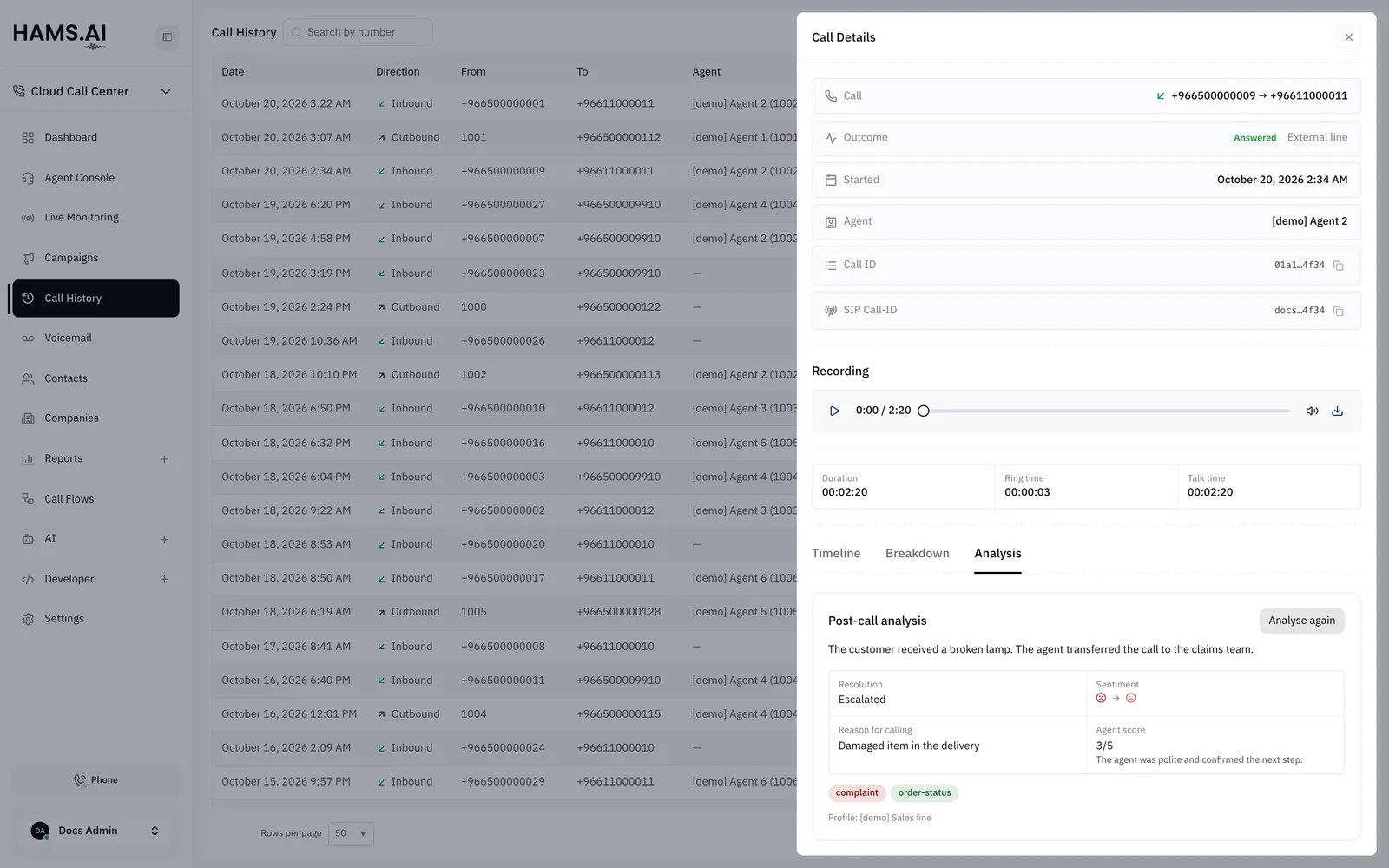Click the From value 1005
Screen dimensions: 1389x868
tap(474, 612)
